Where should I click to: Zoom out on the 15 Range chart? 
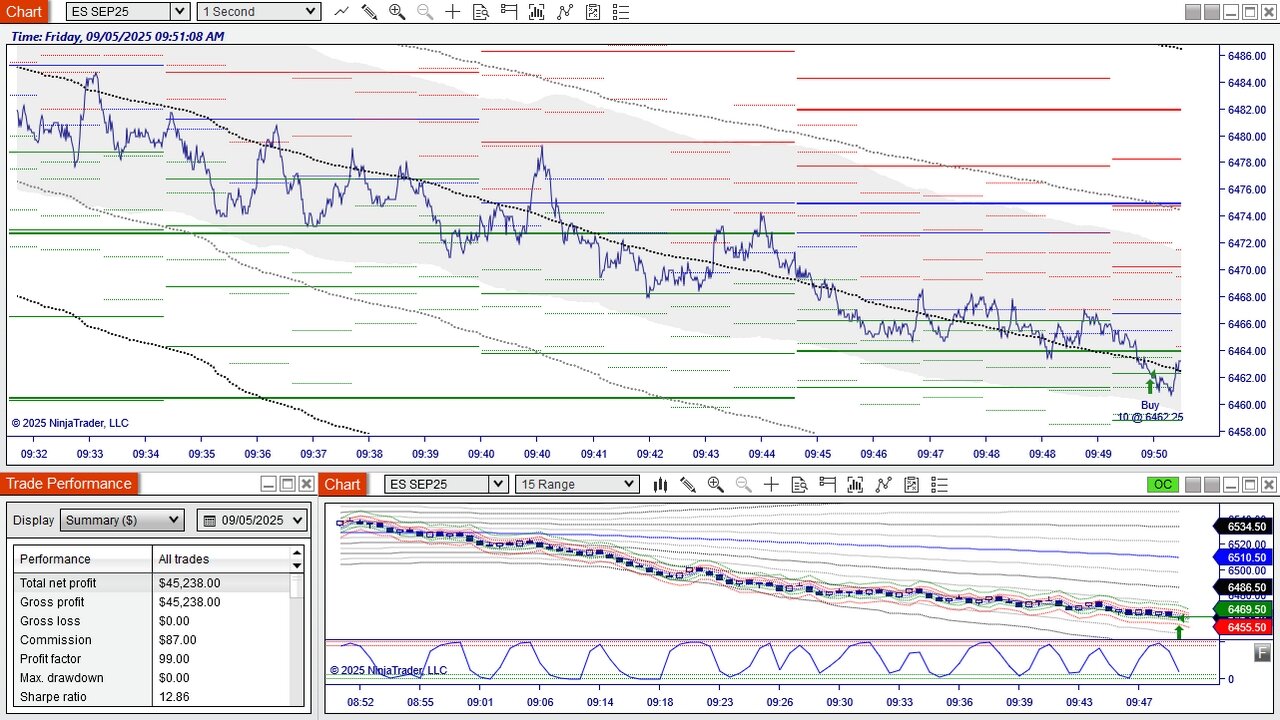[744, 485]
